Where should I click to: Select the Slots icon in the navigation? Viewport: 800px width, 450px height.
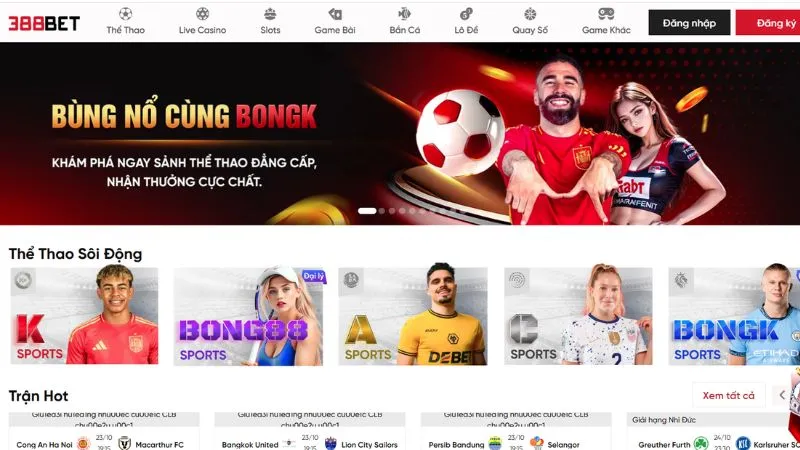pyautogui.click(x=270, y=14)
